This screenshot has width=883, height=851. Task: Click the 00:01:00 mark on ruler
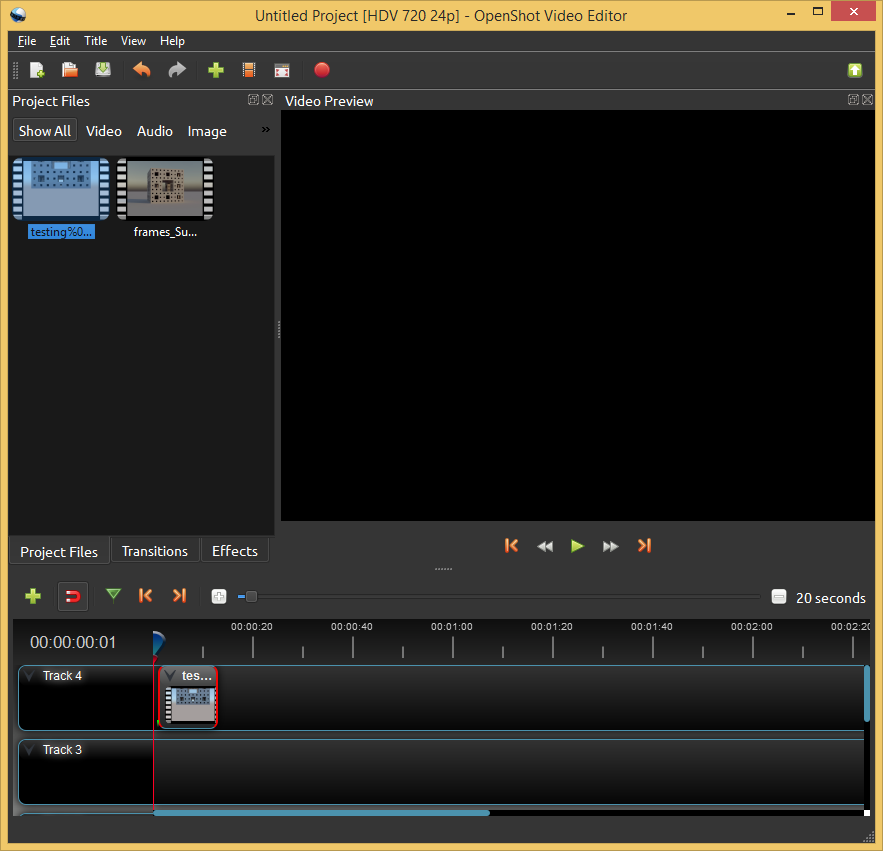(452, 626)
